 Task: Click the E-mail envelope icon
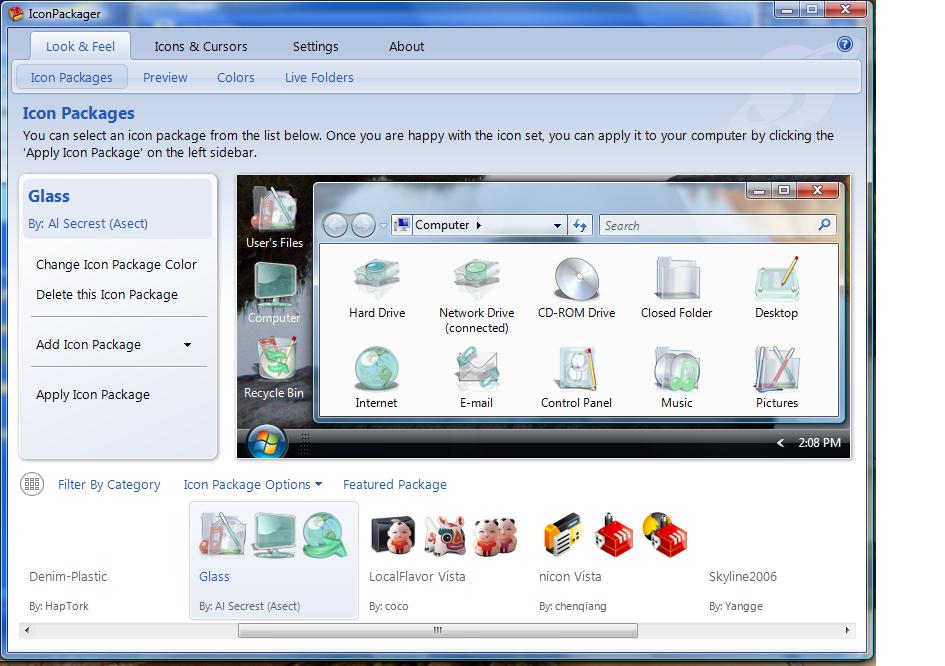(x=477, y=368)
